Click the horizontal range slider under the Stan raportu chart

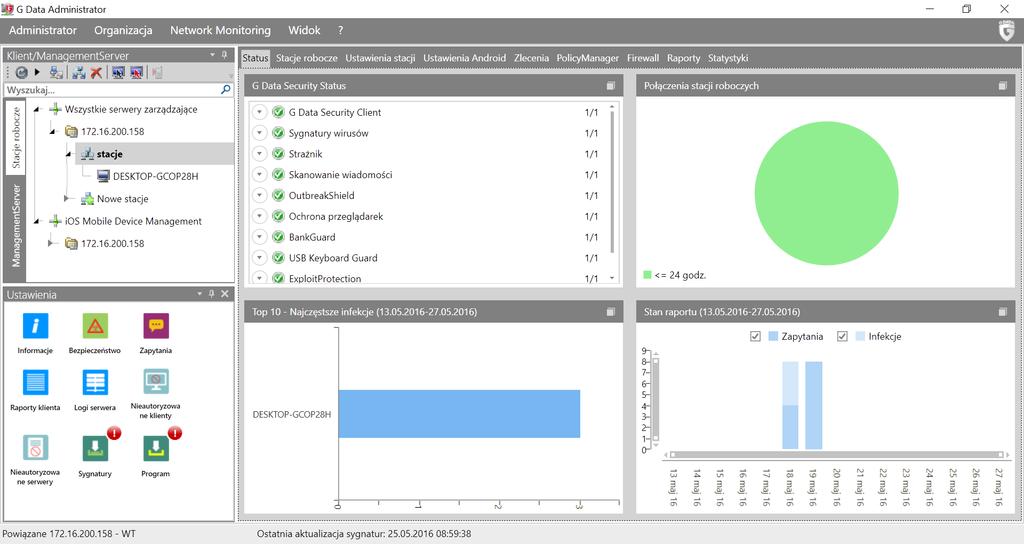point(837,455)
